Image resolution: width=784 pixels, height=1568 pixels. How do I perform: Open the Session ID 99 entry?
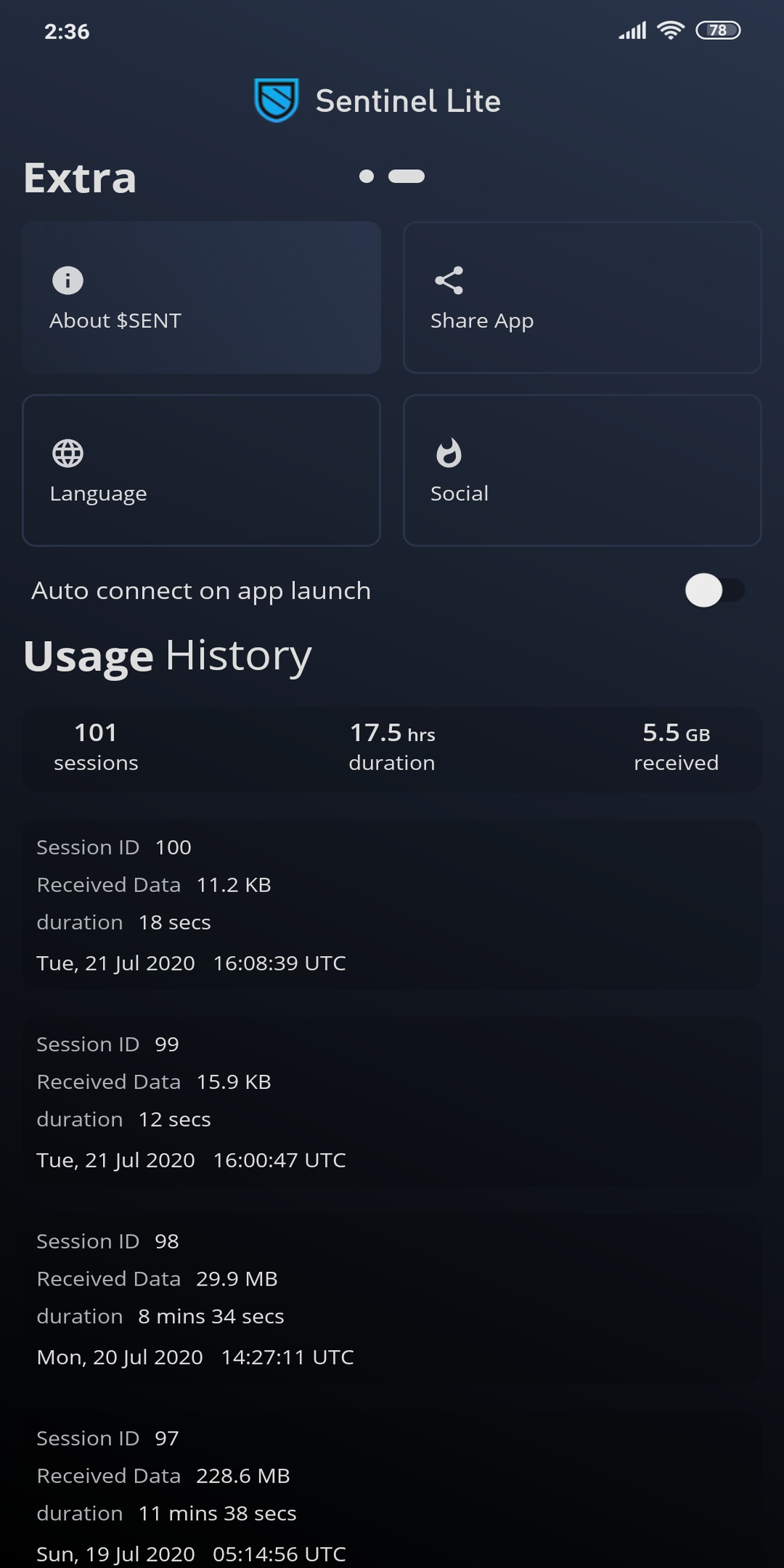pos(392,1101)
